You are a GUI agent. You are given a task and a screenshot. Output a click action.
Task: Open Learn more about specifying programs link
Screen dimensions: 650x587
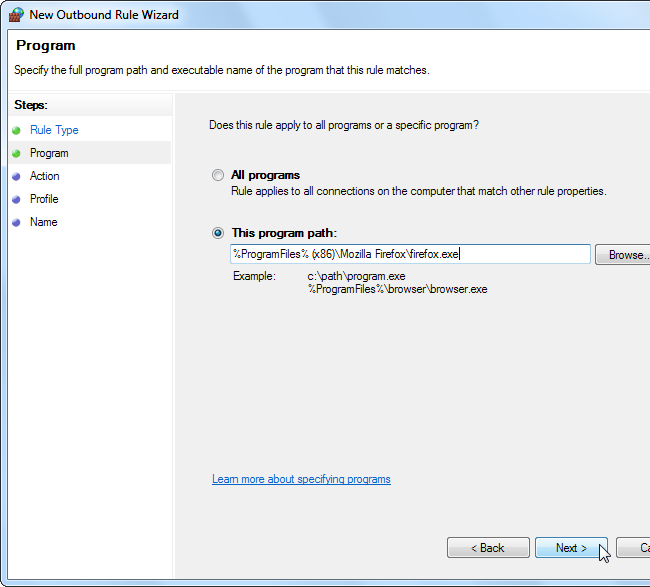301,479
